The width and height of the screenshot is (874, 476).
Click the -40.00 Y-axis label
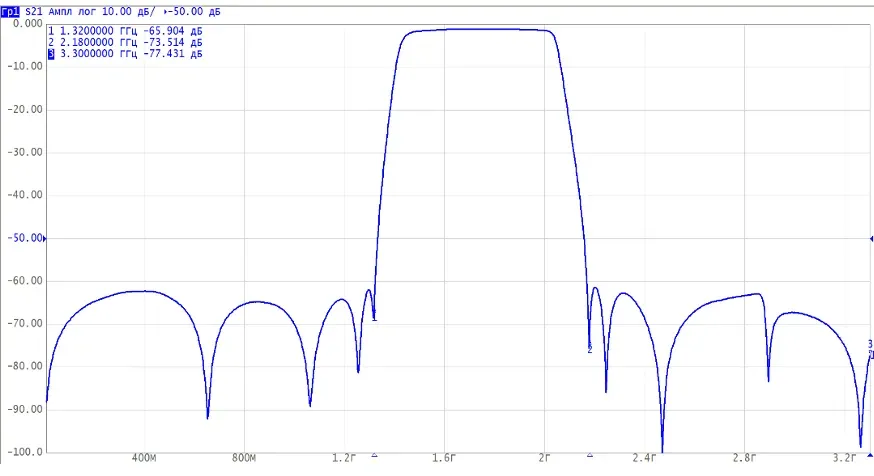25,195
